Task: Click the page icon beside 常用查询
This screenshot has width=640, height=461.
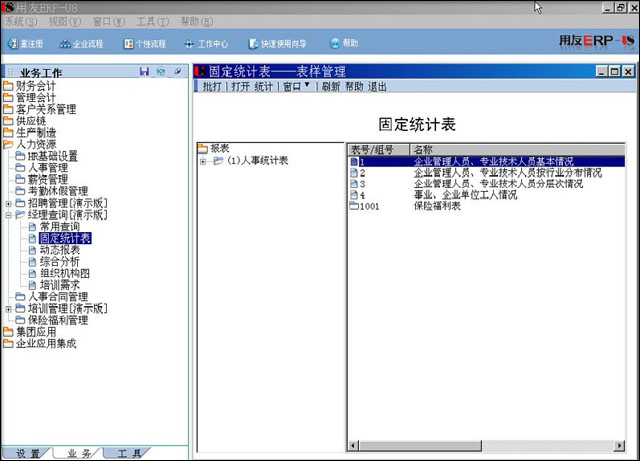Action: 32,226
